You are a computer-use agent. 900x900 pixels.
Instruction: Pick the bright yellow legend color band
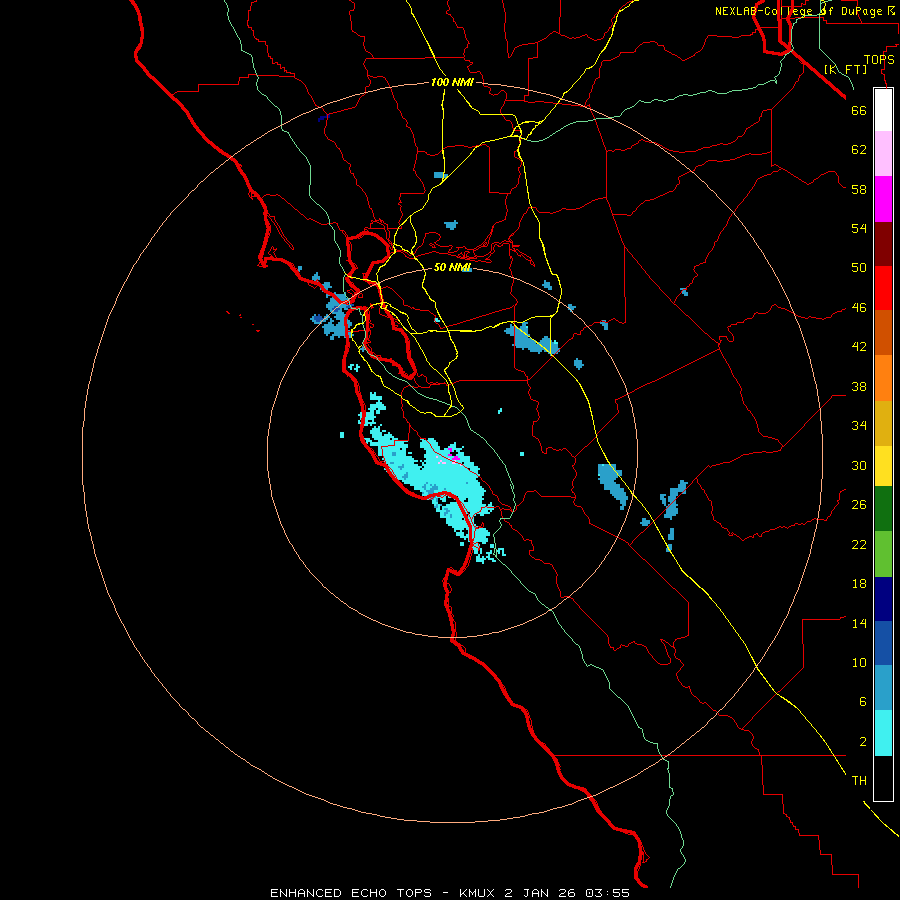pos(883,466)
